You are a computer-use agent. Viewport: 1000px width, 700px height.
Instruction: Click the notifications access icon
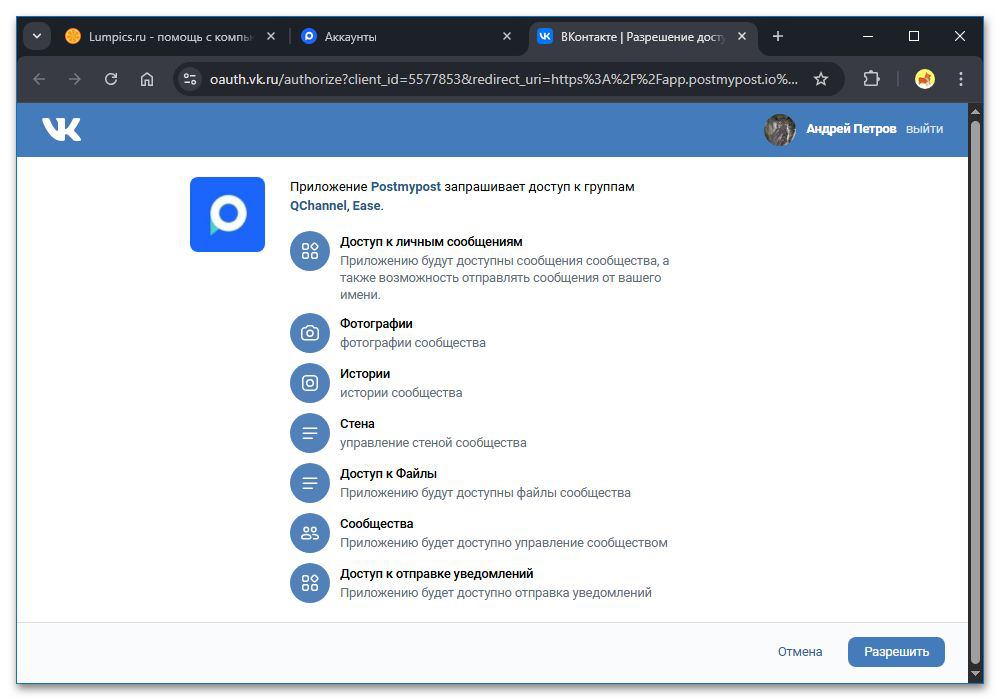(310, 583)
